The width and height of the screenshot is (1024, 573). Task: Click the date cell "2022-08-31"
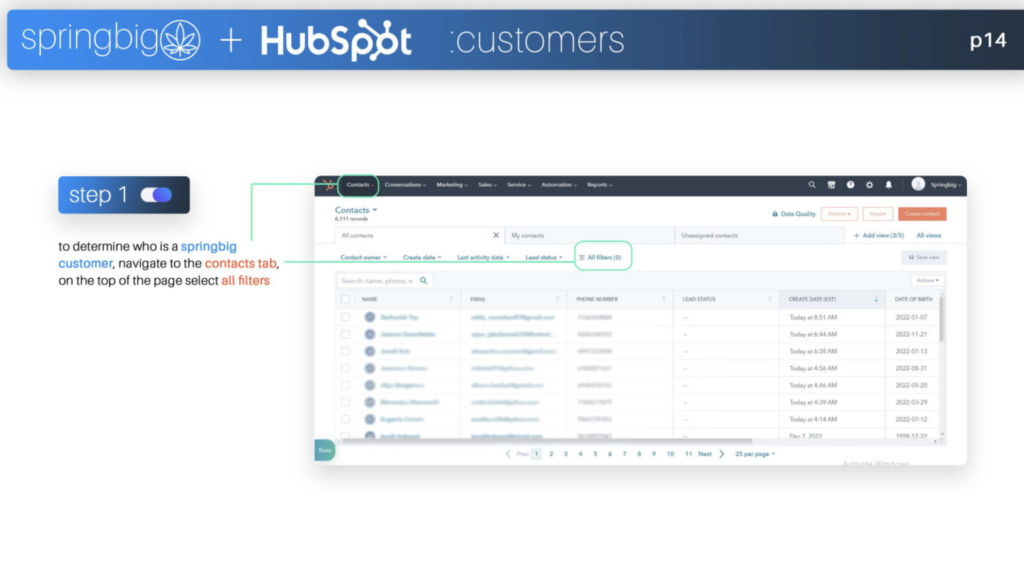point(912,368)
